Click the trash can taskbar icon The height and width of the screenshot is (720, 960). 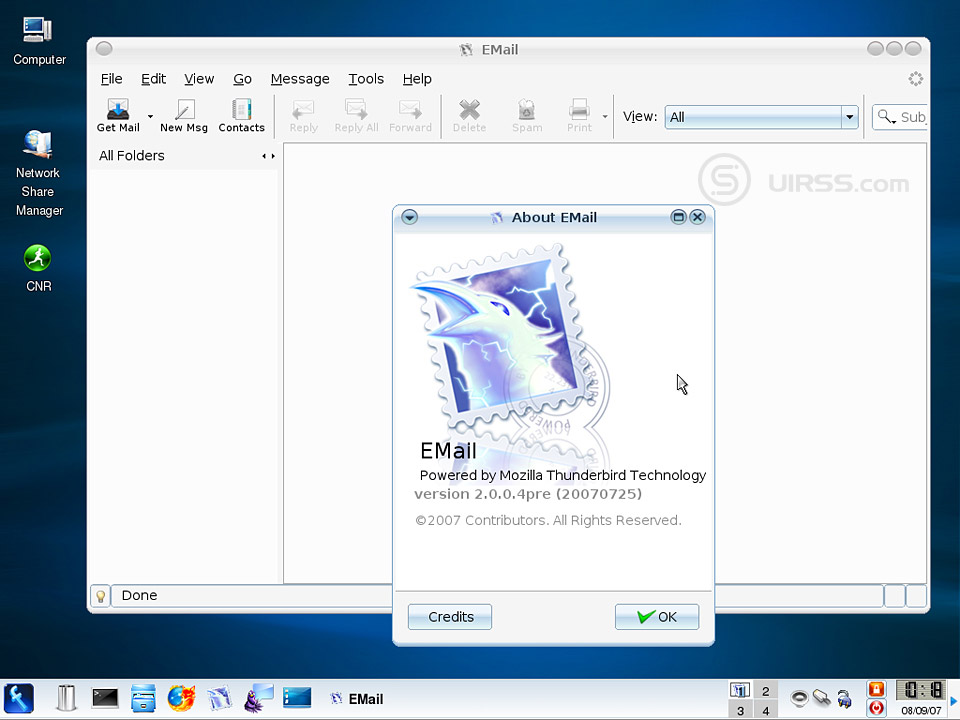(x=66, y=697)
